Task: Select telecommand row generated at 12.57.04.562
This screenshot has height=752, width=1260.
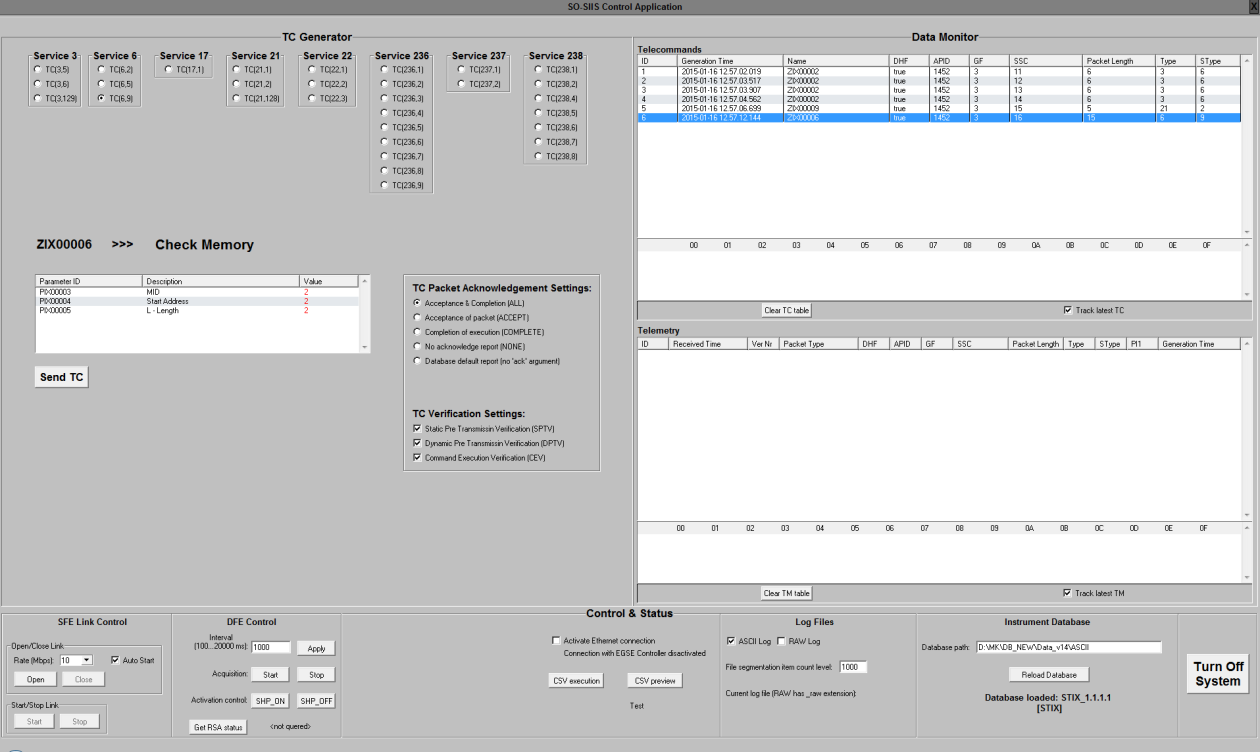Action: tap(939, 98)
